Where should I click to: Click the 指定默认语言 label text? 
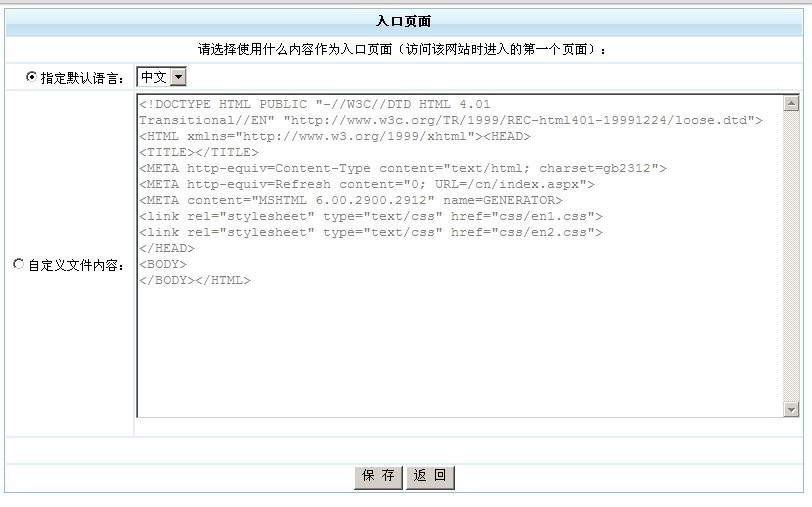pyautogui.click(x=82, y=78)
